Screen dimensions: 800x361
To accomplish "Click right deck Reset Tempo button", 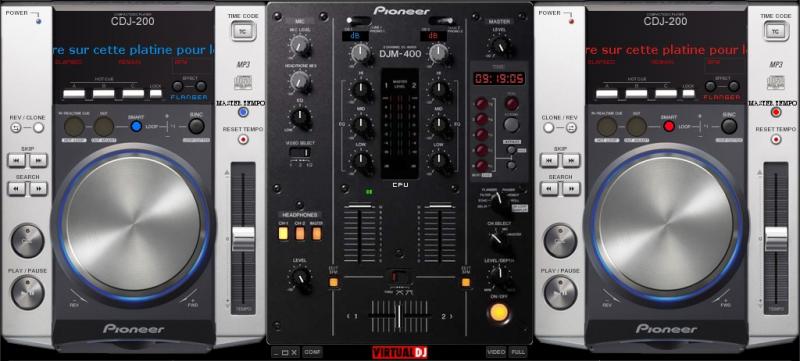I will click(776, 139).
